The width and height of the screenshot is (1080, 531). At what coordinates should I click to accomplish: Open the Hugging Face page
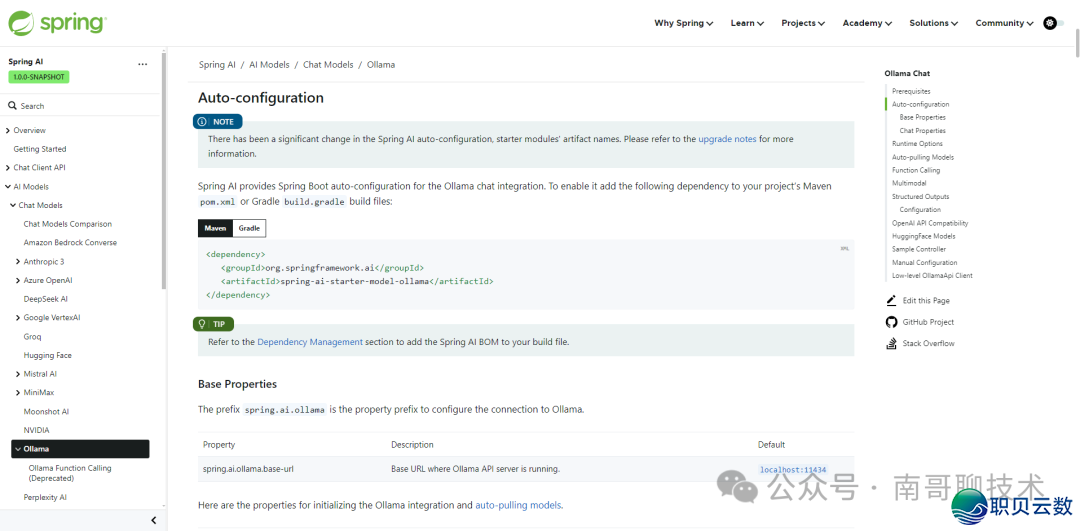click(48, 355)
